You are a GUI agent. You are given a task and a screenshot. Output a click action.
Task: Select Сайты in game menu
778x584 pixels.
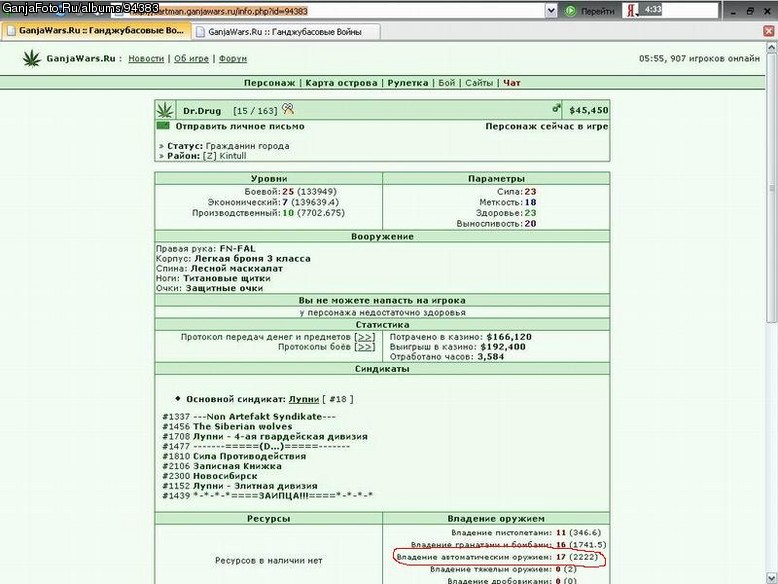click(479, 83)
